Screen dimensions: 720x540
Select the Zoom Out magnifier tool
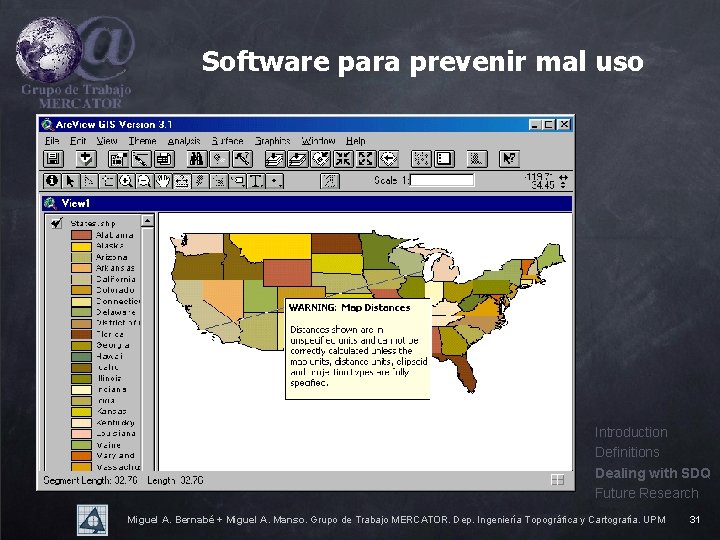click(145, 181)
